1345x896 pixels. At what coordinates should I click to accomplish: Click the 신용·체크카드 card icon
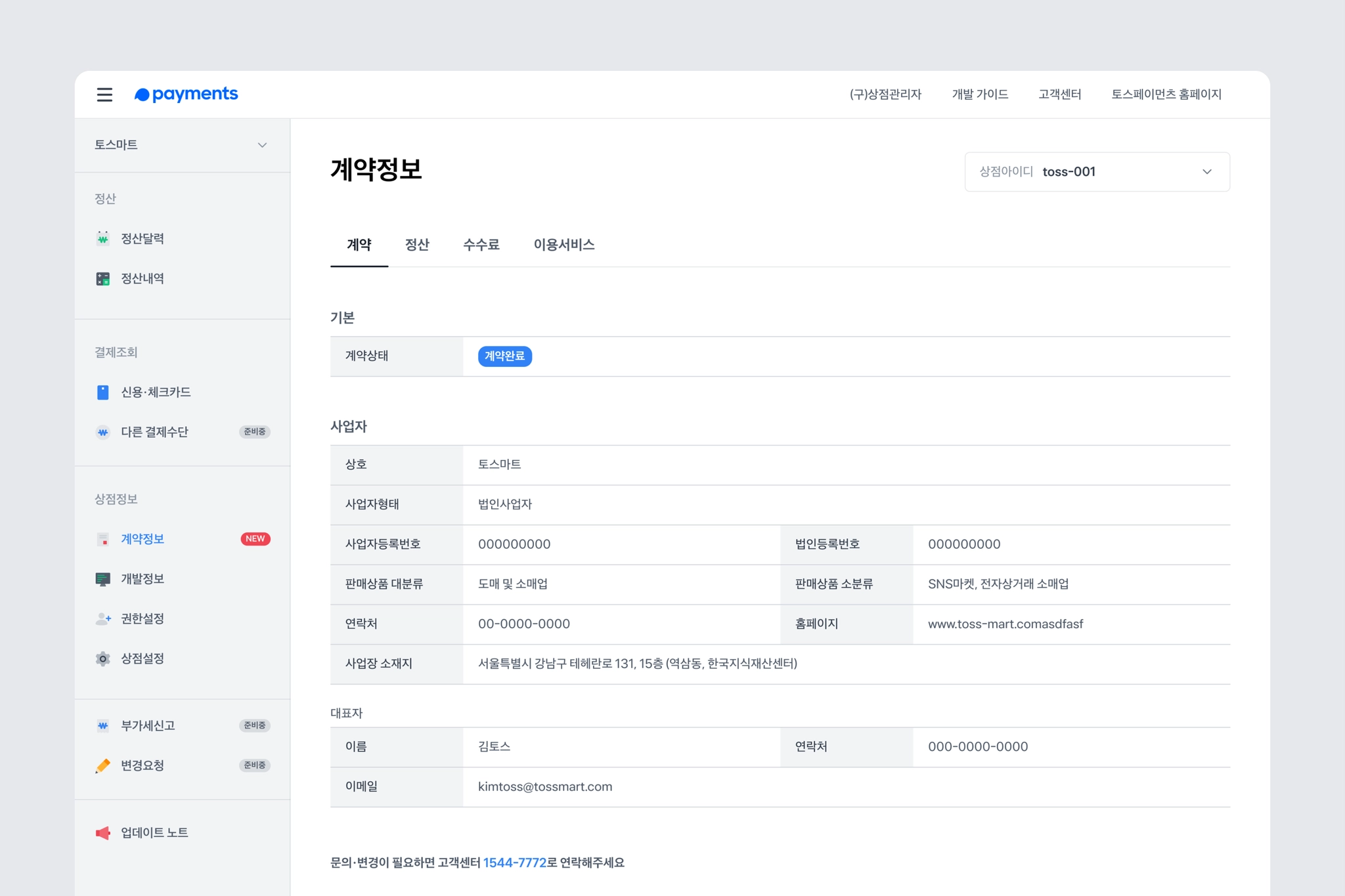103,392
